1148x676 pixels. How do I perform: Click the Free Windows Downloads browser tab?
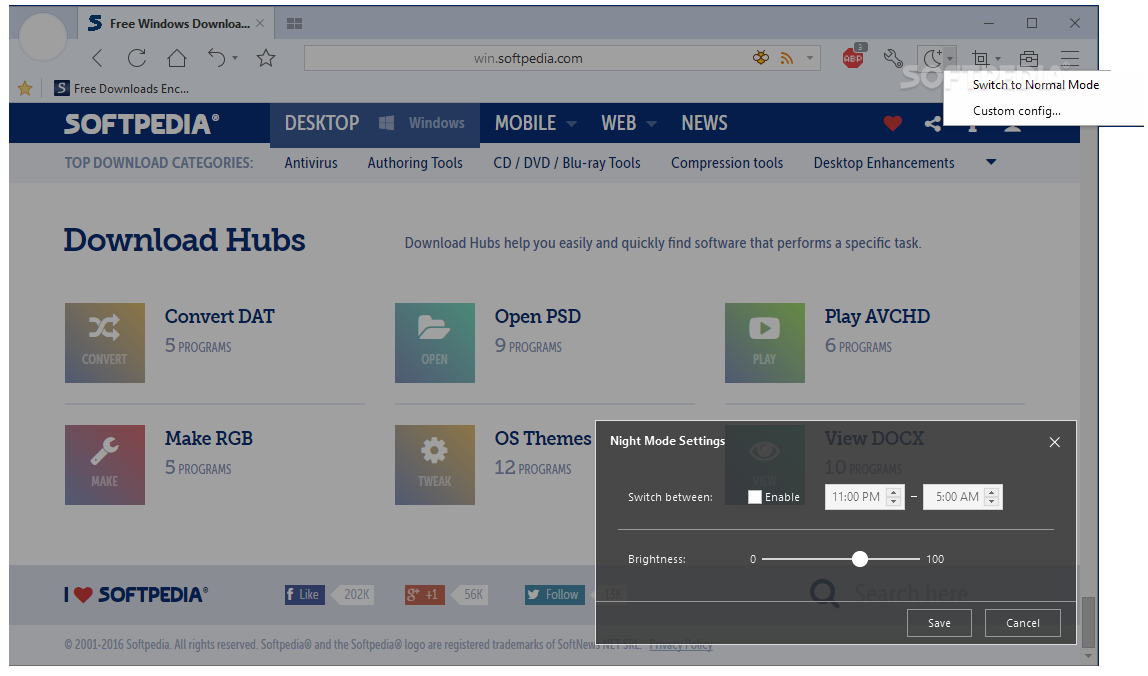pos(174,23)
